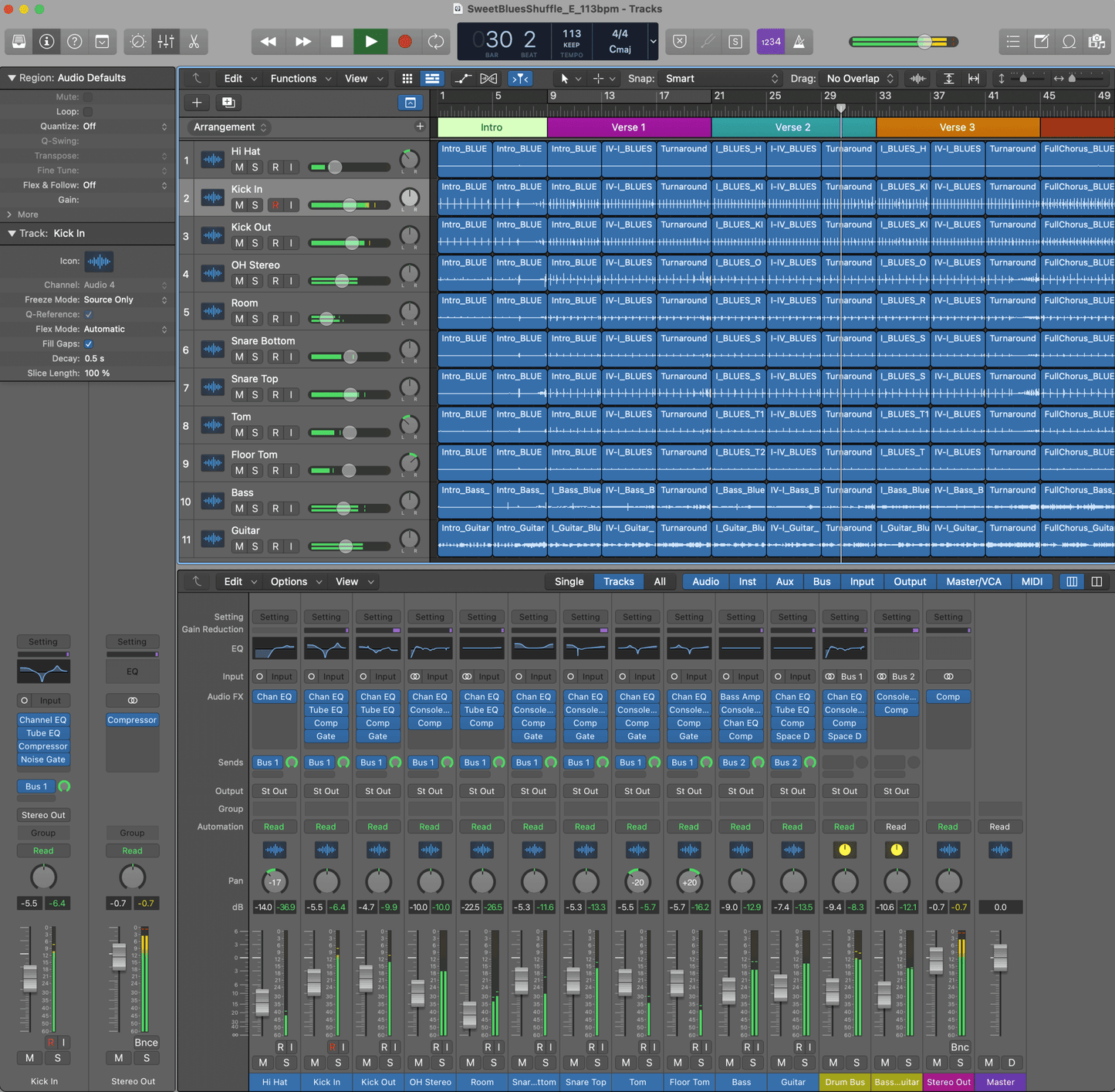Switch mixer to the Aux tab
The height and width of the screenshot is (1092, 1115).
[x=784, y=582]
